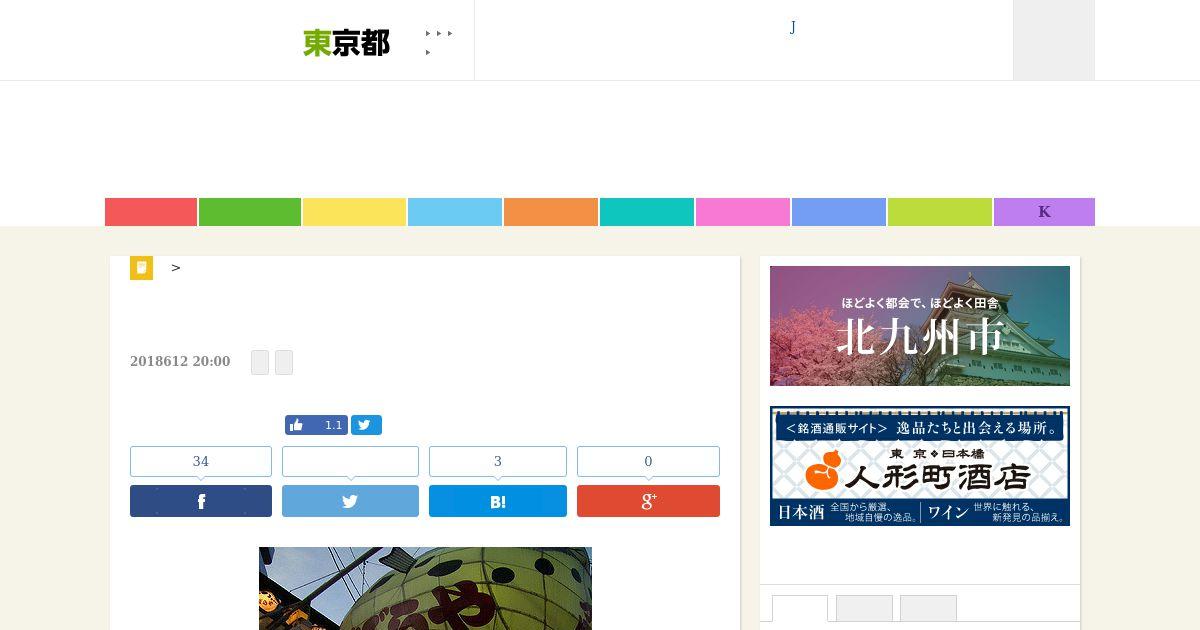
Task: Click the empty Twitter share count box
Action: 350,461
